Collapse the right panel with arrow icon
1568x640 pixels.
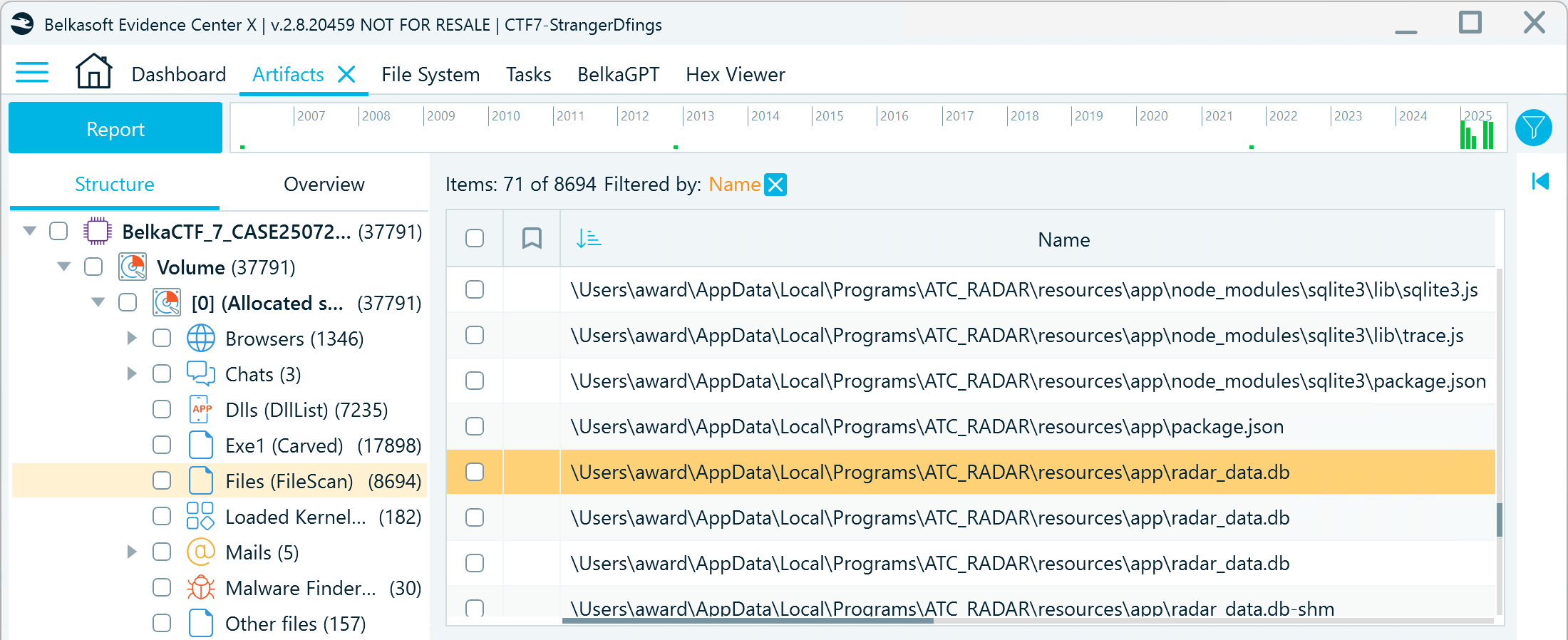[1541, 181]
